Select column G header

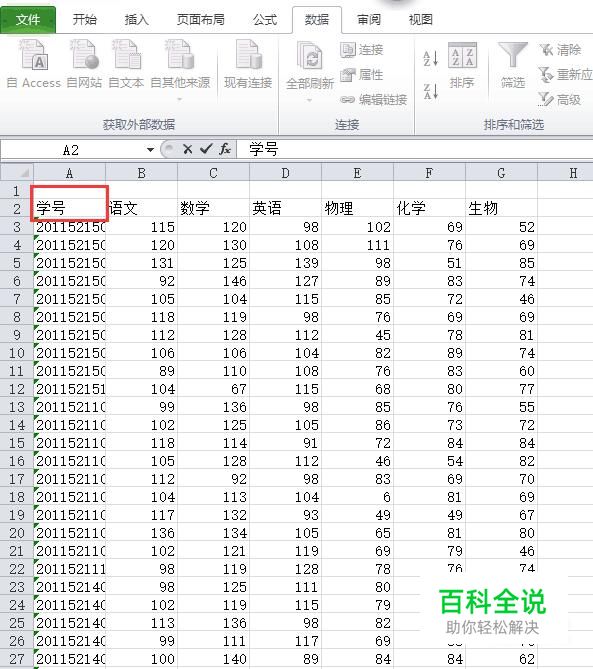pos(501,173)
